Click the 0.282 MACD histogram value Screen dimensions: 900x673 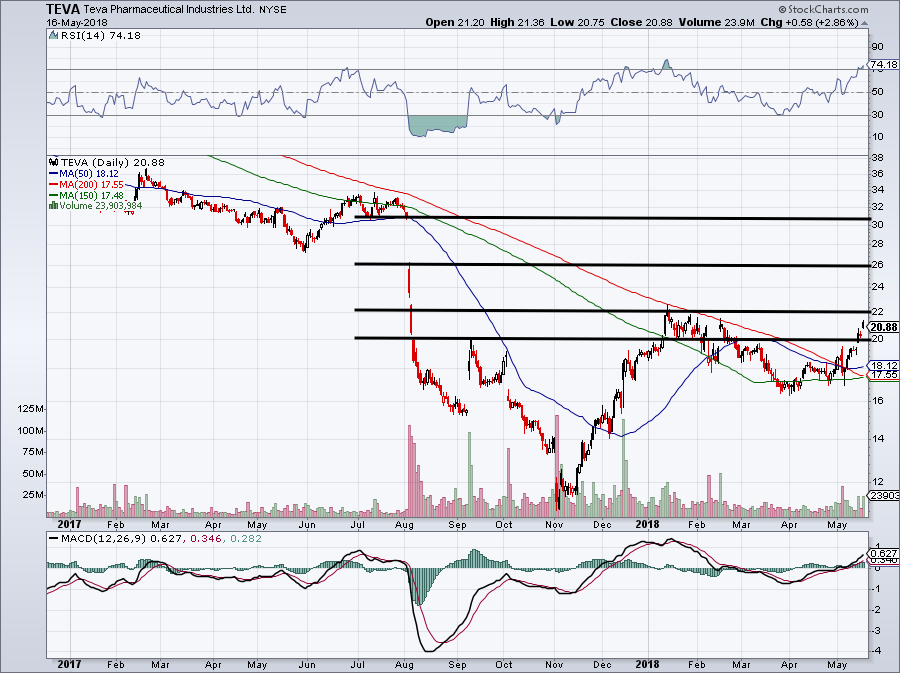point(245,539)
